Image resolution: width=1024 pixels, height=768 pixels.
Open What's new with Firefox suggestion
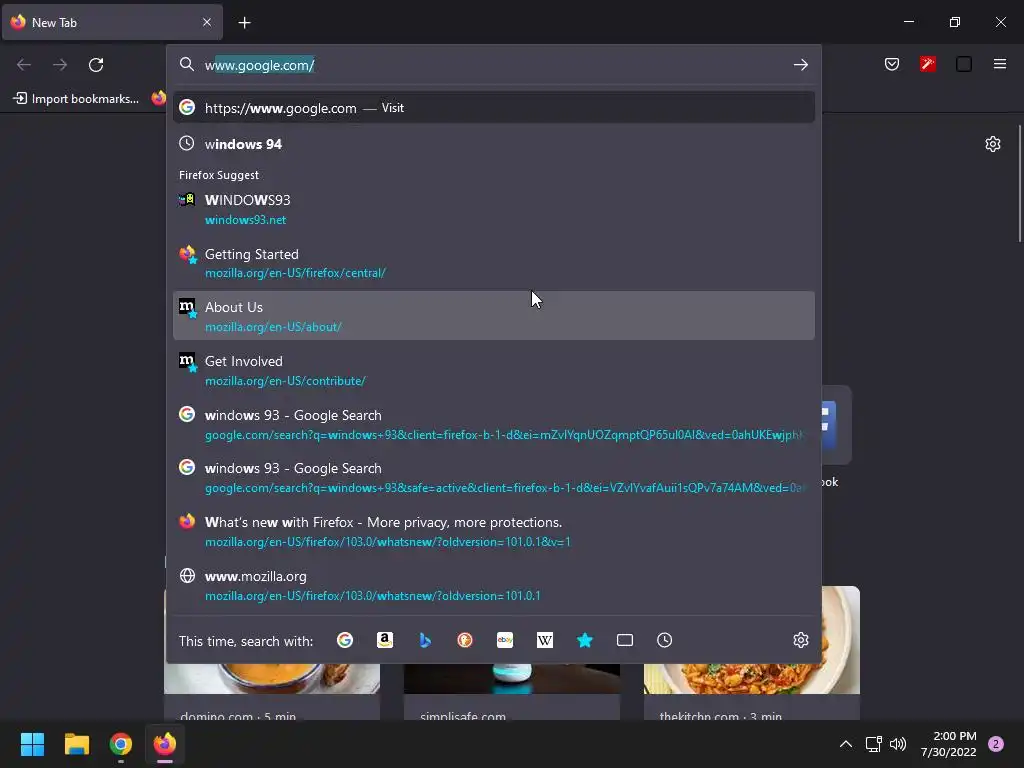pyautogui.click(x=494, y=532)
